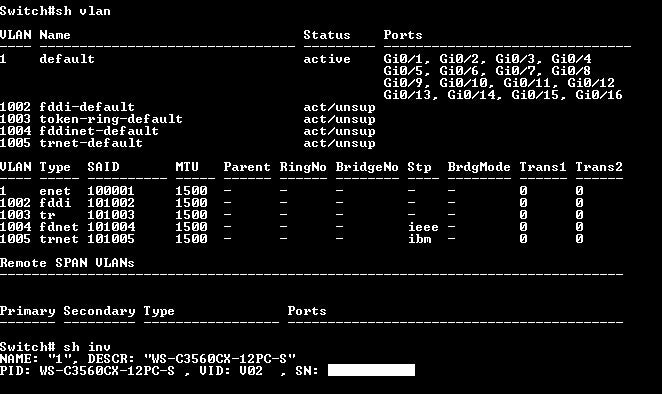Select the 'ieee' Stp value
662x394 pixels.
coord(423,227)
